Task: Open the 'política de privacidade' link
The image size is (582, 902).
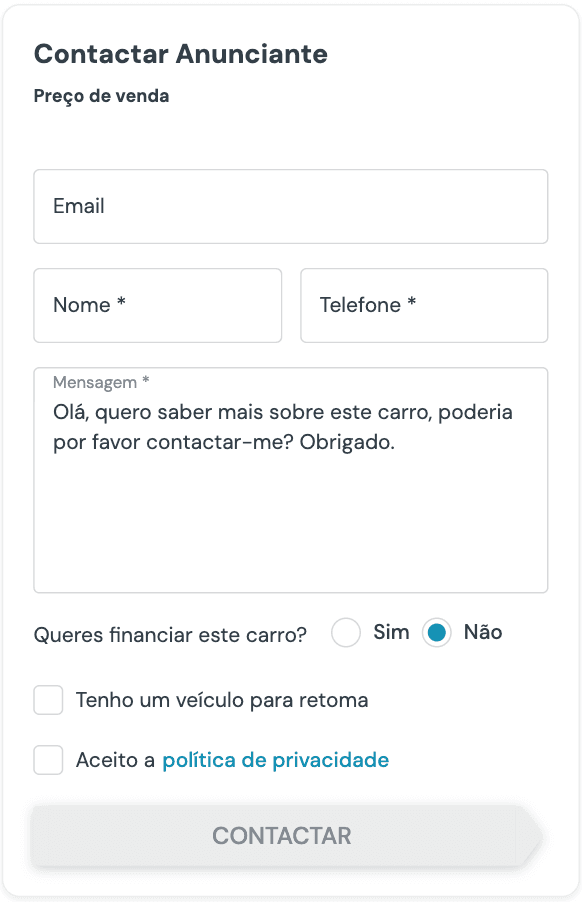Action: [275, 760]
